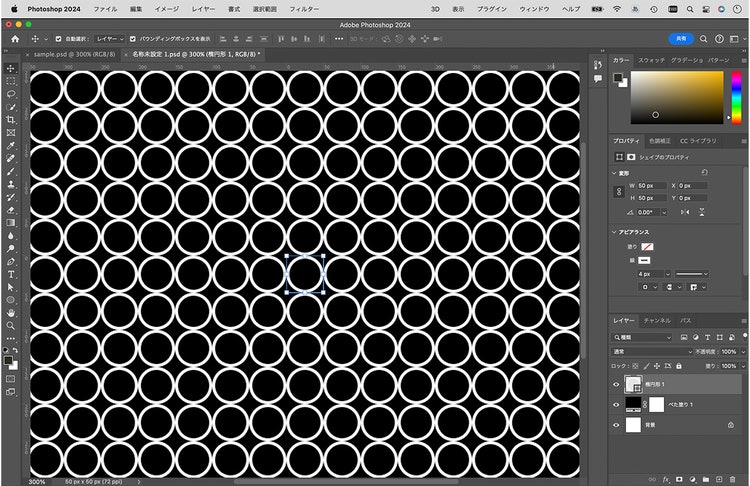Create new fill or adjustment layer
The width and height of the screenshot is (750, 486).
click(x=692, y=479)
